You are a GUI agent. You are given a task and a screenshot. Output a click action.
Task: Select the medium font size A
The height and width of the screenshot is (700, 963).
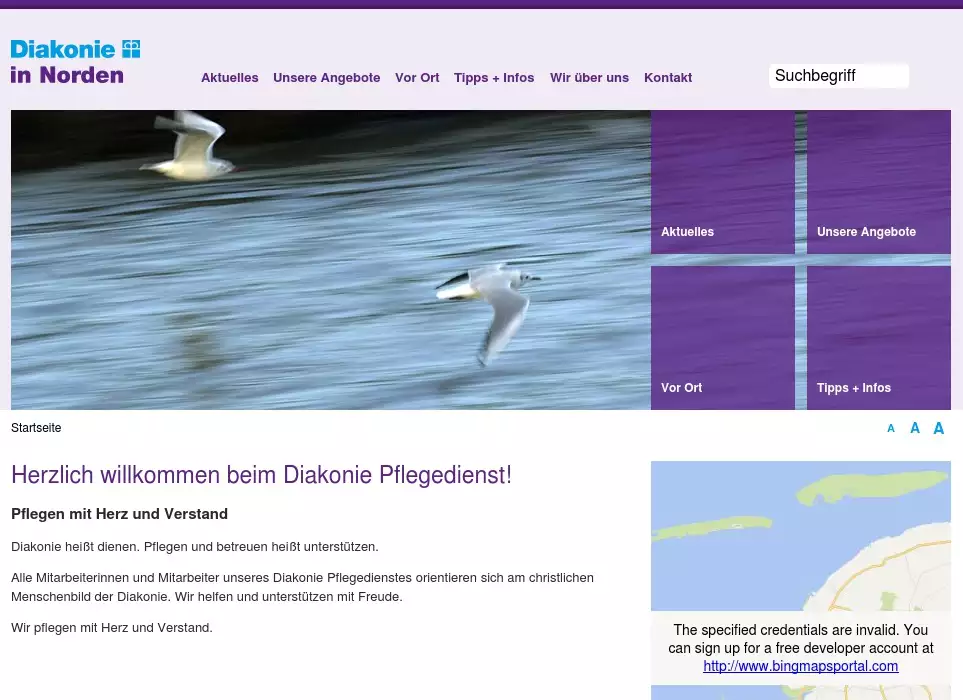(x=914, y=428)
